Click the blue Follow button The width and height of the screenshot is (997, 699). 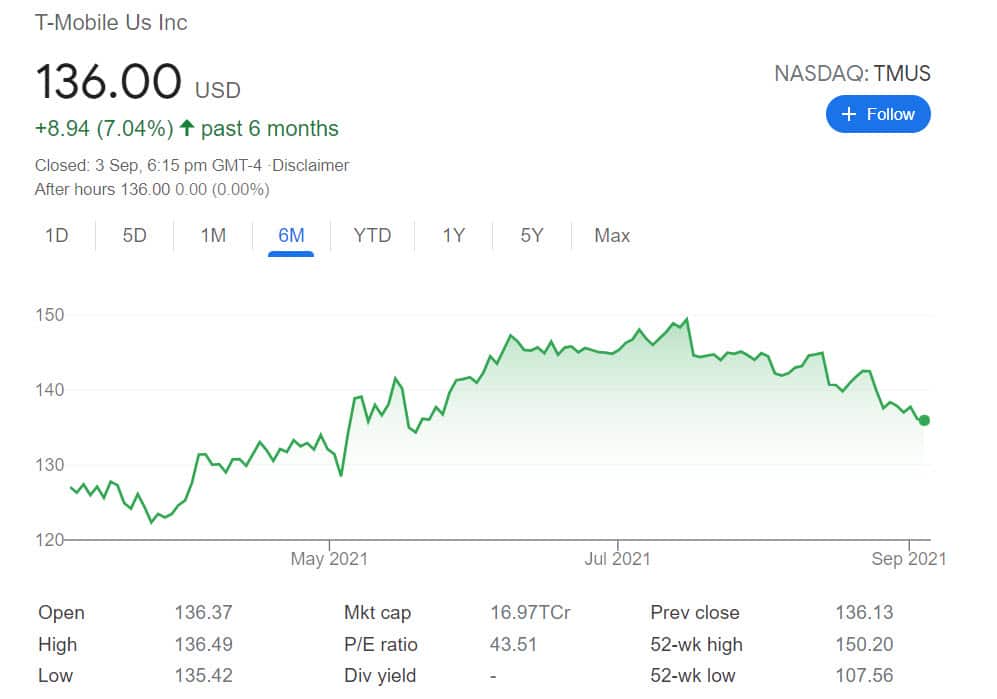pyautogui.click(x=878, y=114)
